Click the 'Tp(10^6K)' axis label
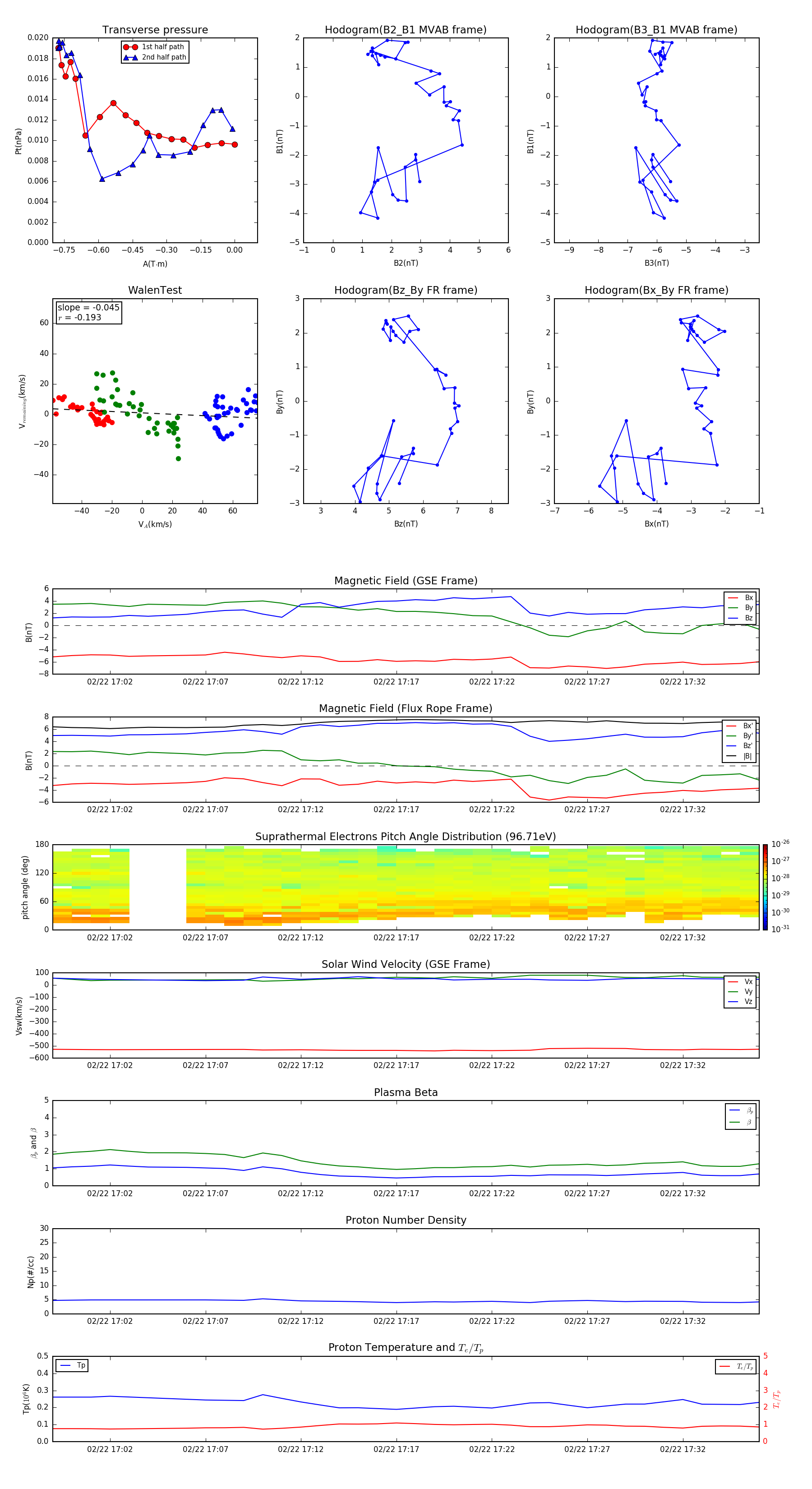This screenshot has width=812, height=1489. [27, 1399]
